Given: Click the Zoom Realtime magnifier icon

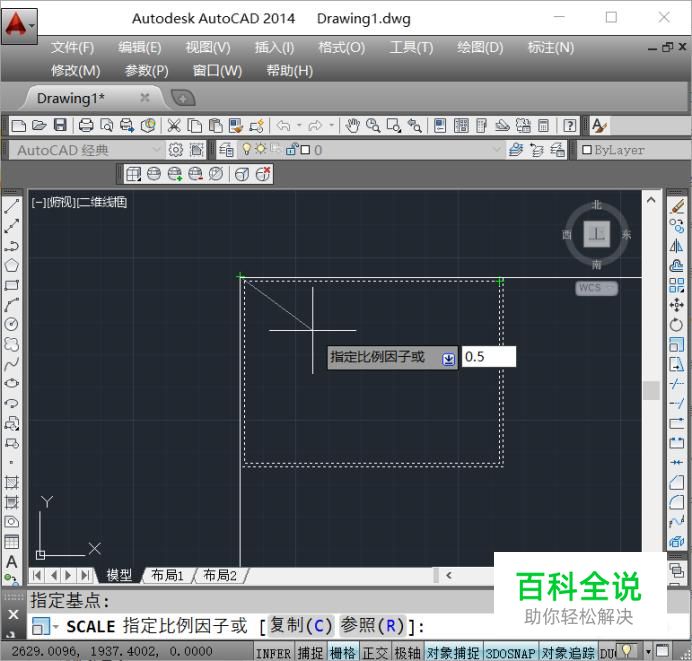Looking at the screenshot, I should tap(373, 126).
